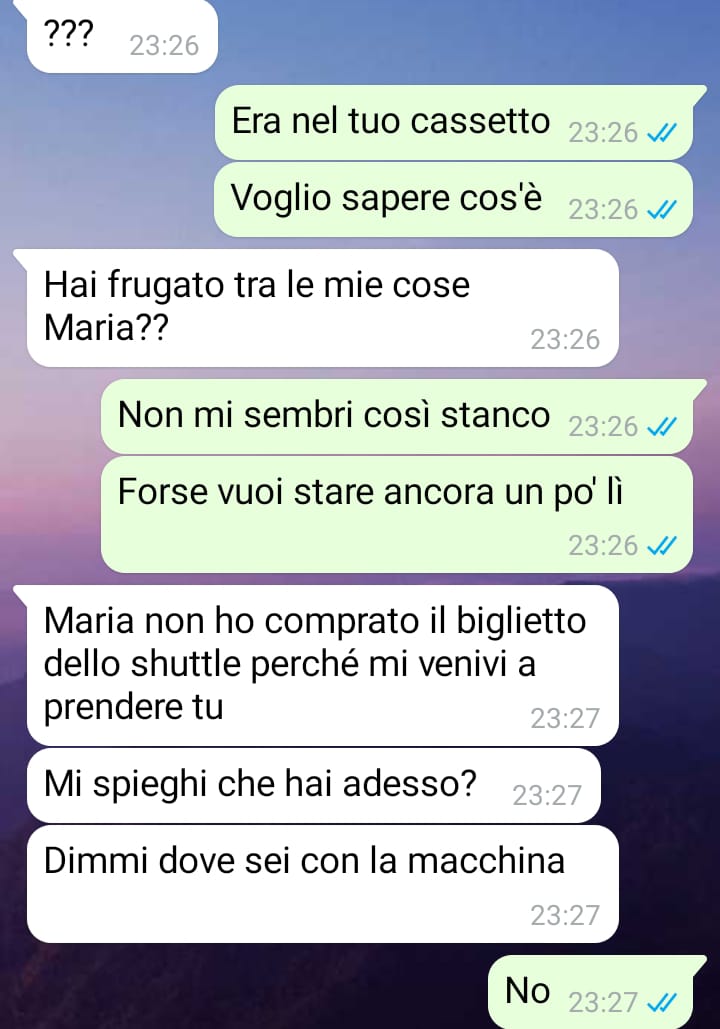Select the 'Forse vuoi stare ancora un po' lì' bubble
The width and height of the screenshot is (720, 1029).
397,514
